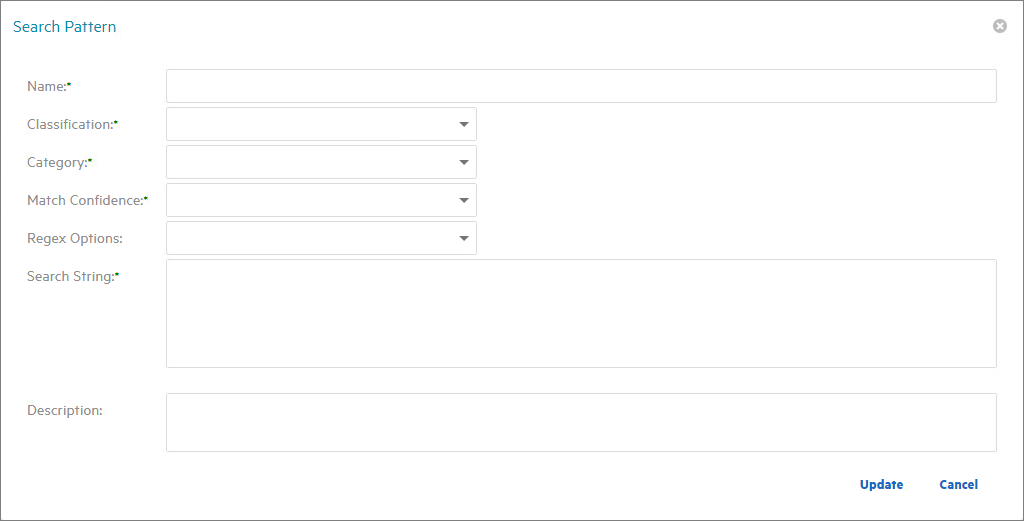The image size is (1024, 521).
Task: Focus the Search String text area
Action: coord(580,313)
